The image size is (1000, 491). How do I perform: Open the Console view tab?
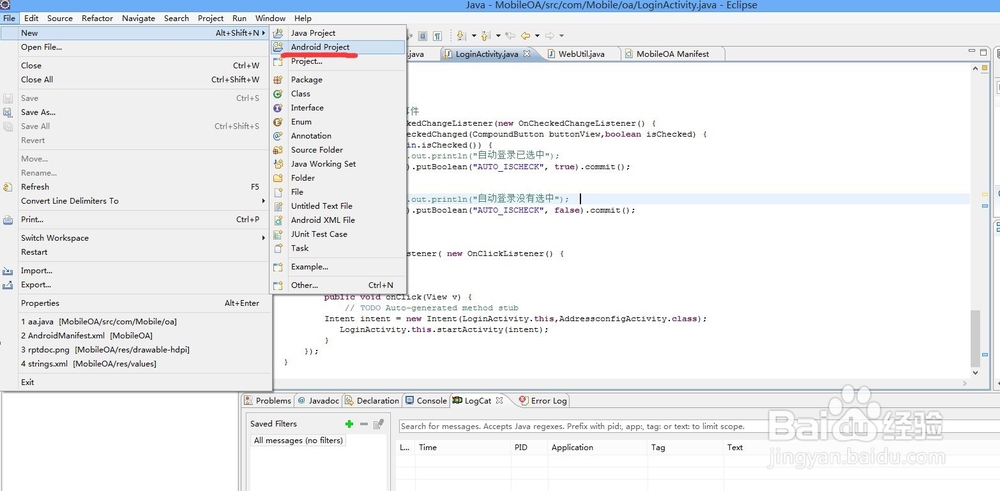coord(426,400)
